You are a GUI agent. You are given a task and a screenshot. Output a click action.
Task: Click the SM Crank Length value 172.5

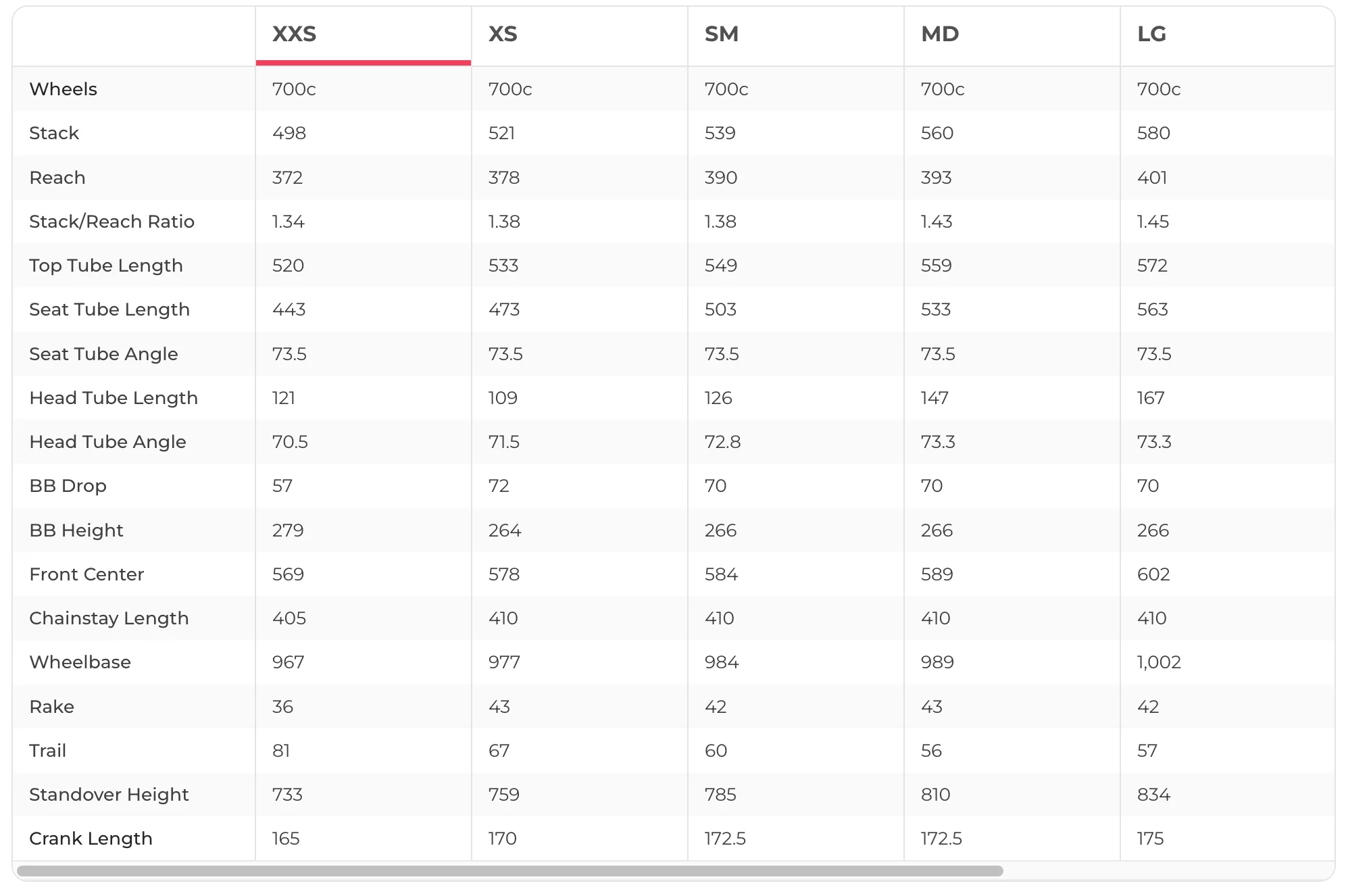click(725, 839)
